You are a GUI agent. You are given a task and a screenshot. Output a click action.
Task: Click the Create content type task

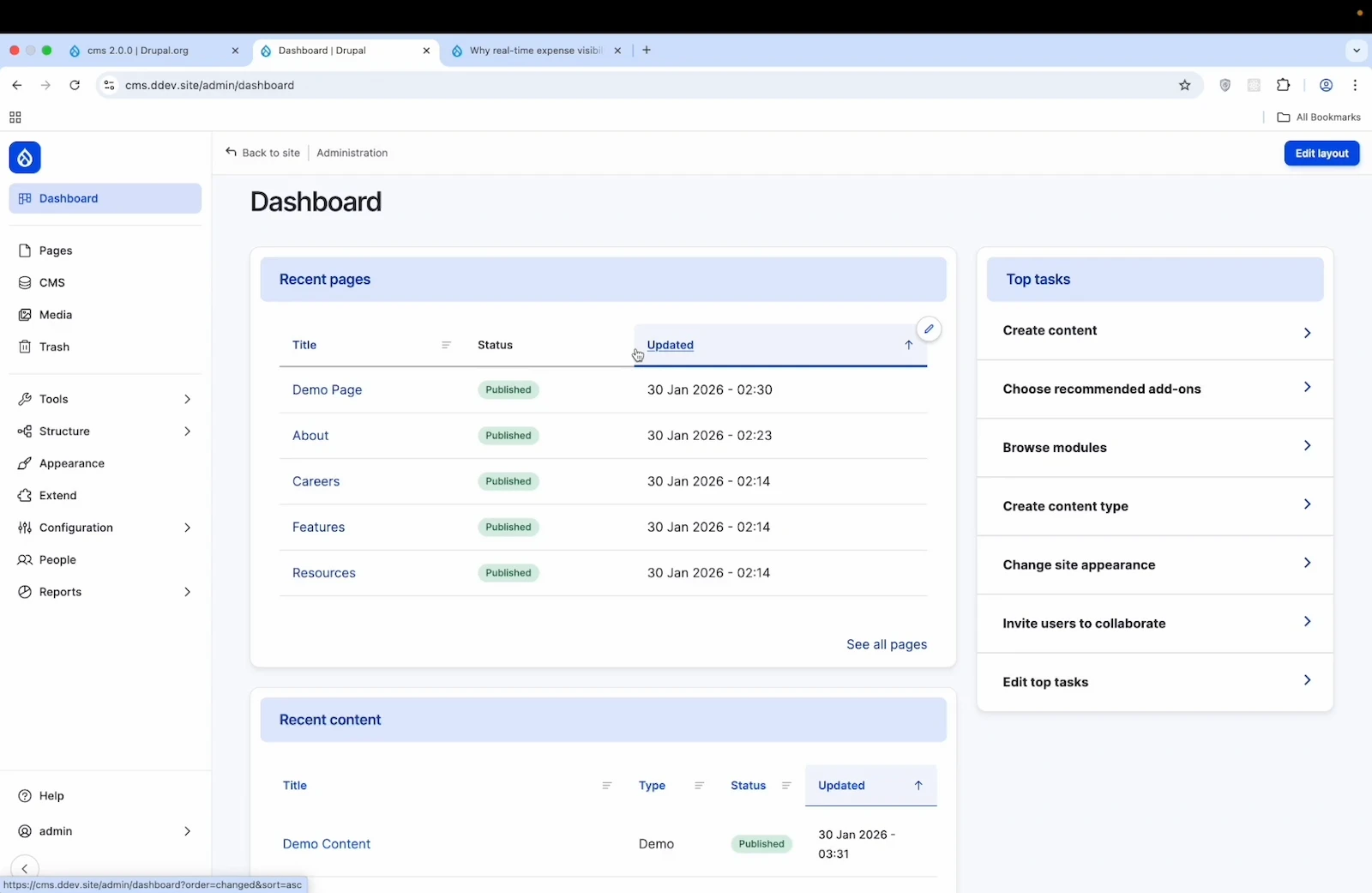[1155, 506]
